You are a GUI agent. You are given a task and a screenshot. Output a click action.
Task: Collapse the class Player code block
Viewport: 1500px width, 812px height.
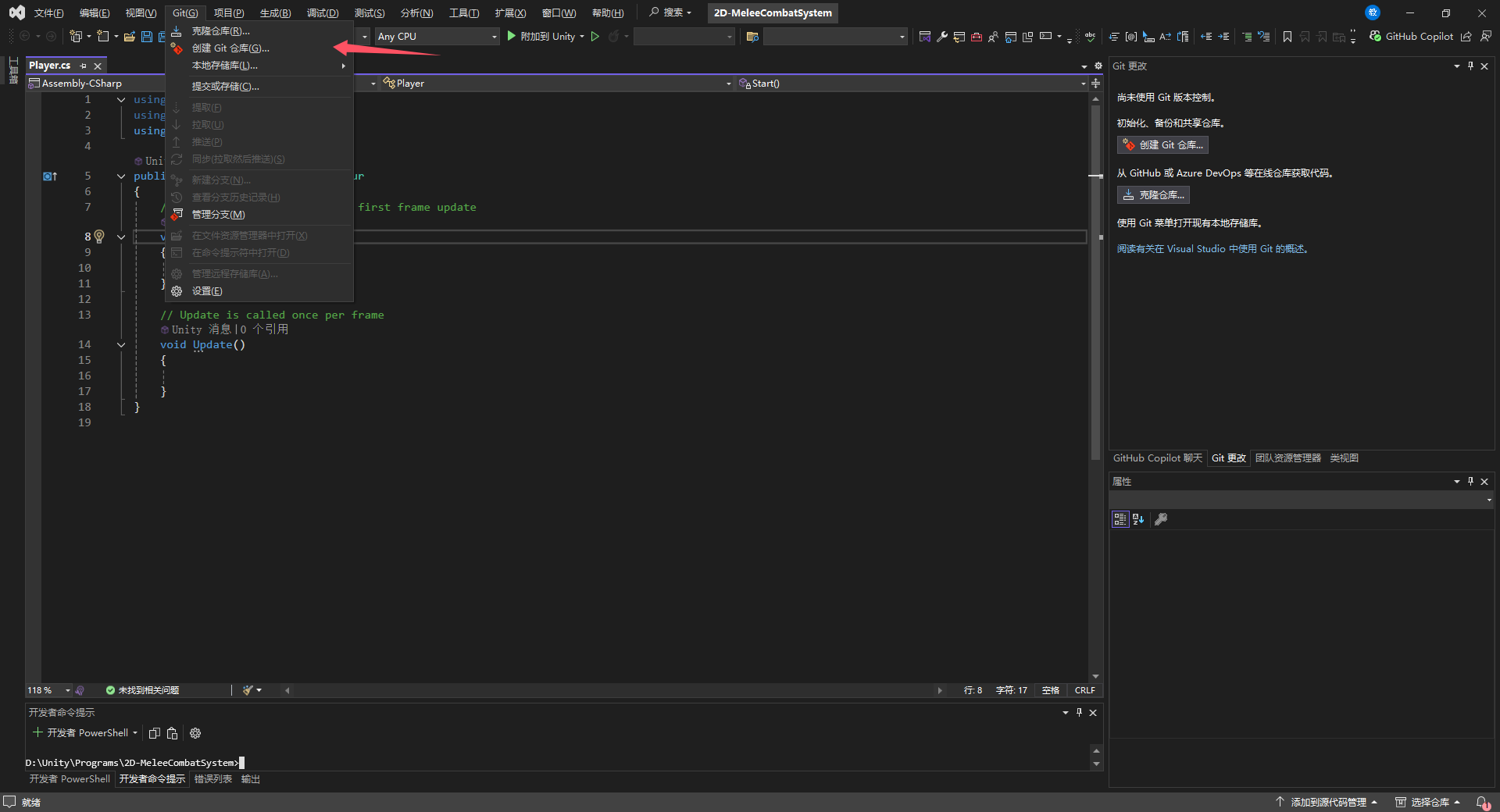click(x=121, y=176)
